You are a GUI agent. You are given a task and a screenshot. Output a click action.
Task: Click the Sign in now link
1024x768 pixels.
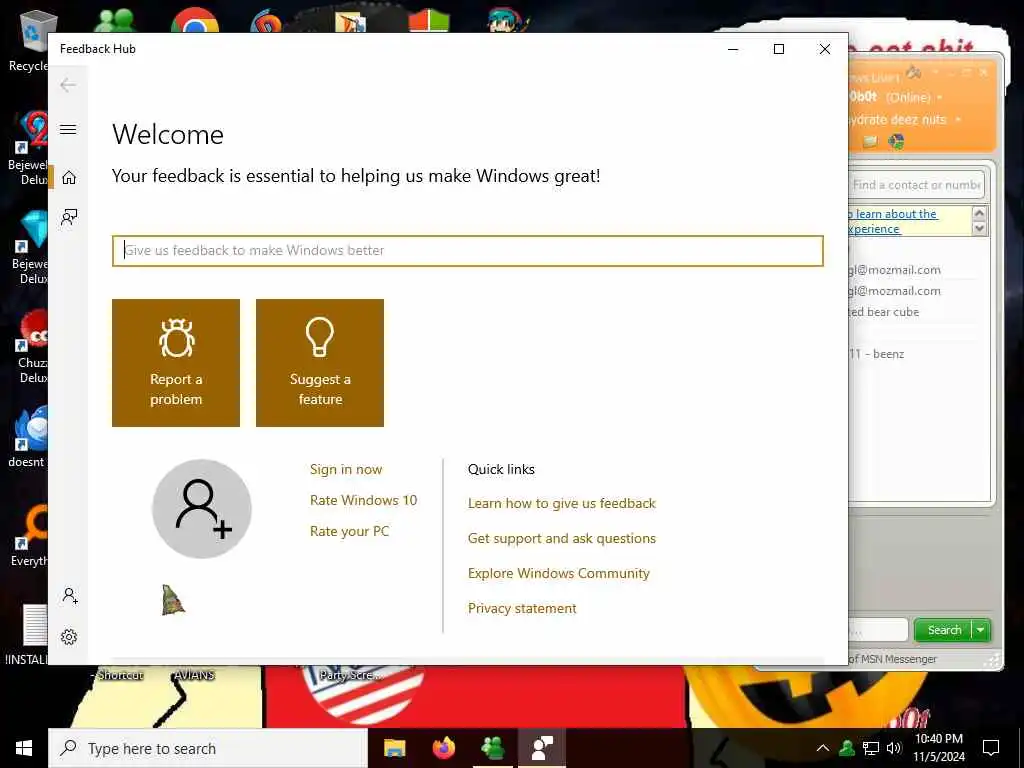click(346, 469)
